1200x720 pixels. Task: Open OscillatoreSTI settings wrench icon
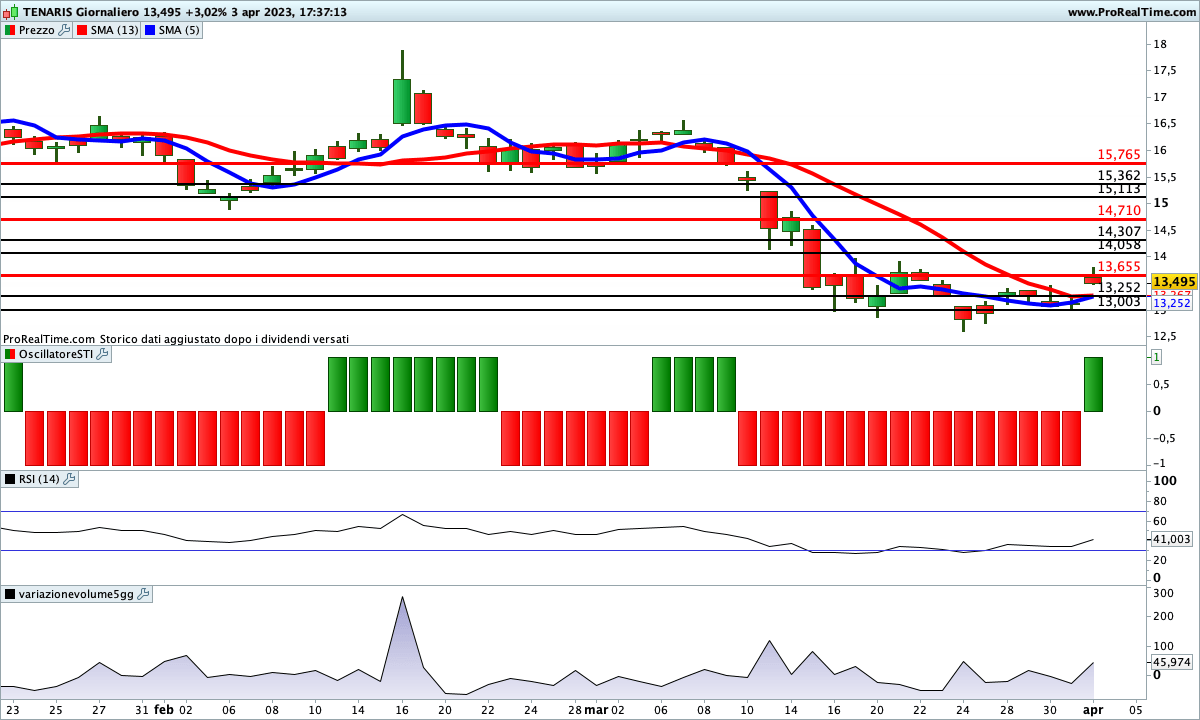[103, 354]
